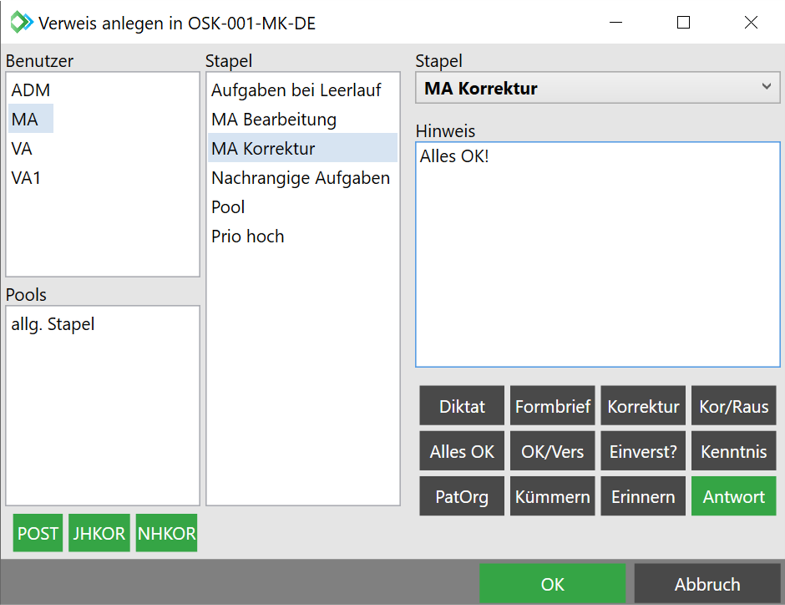Select 'allg. Stapel' in Pools list

coord(53,324)
